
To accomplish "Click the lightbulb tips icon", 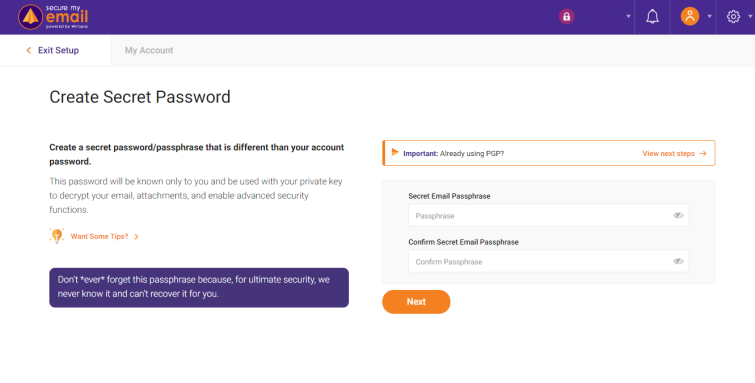I will coord(57,236).
